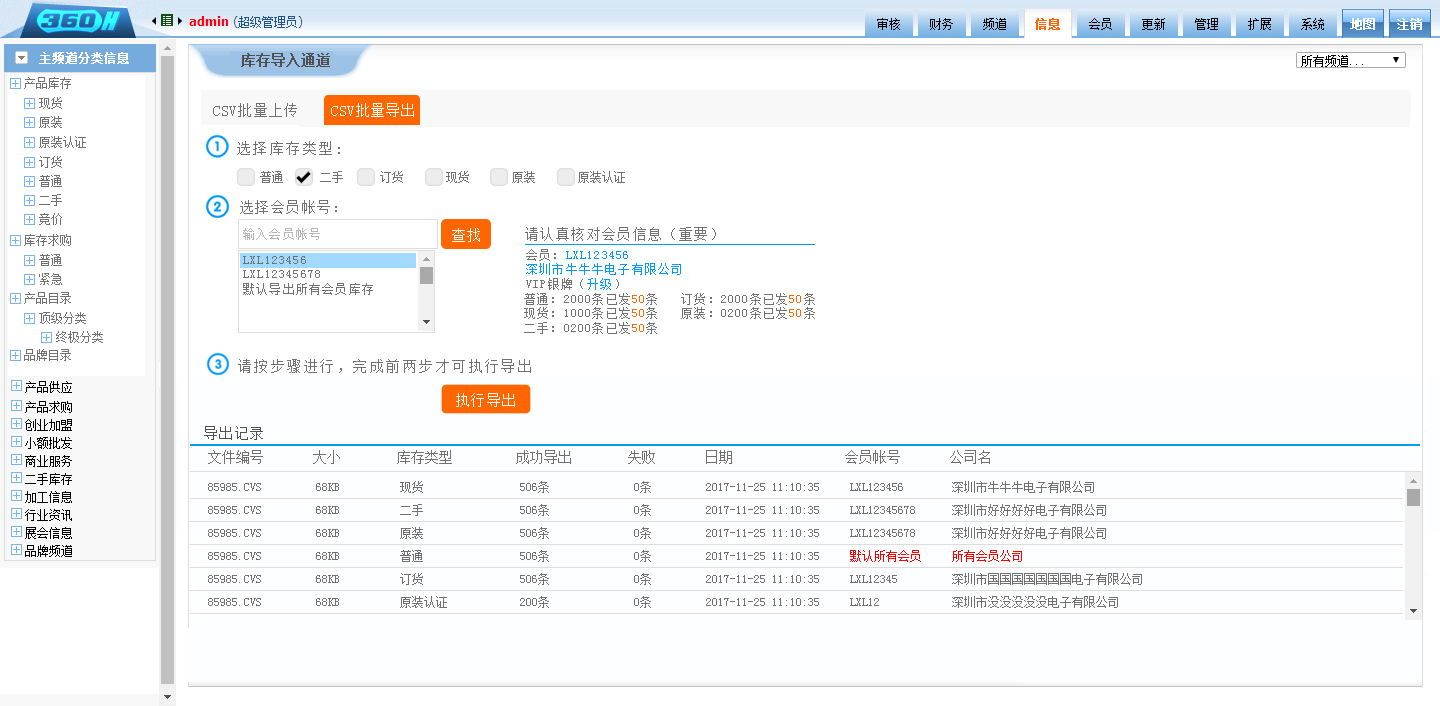Click the 查找 search button
The width and height of the screenshot is (1440, 706).
466,234
